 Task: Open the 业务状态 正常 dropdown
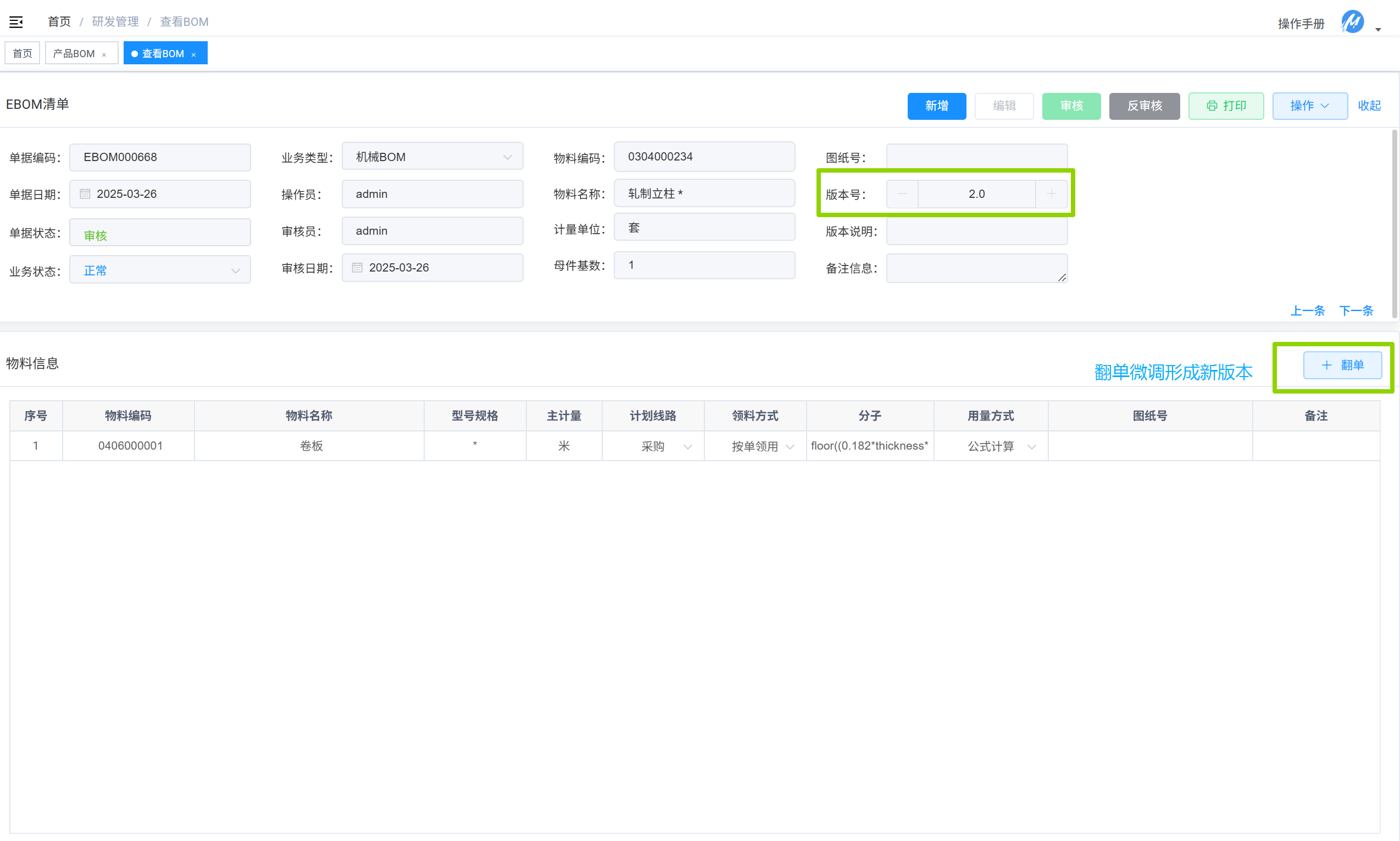[x=236, y=271]
